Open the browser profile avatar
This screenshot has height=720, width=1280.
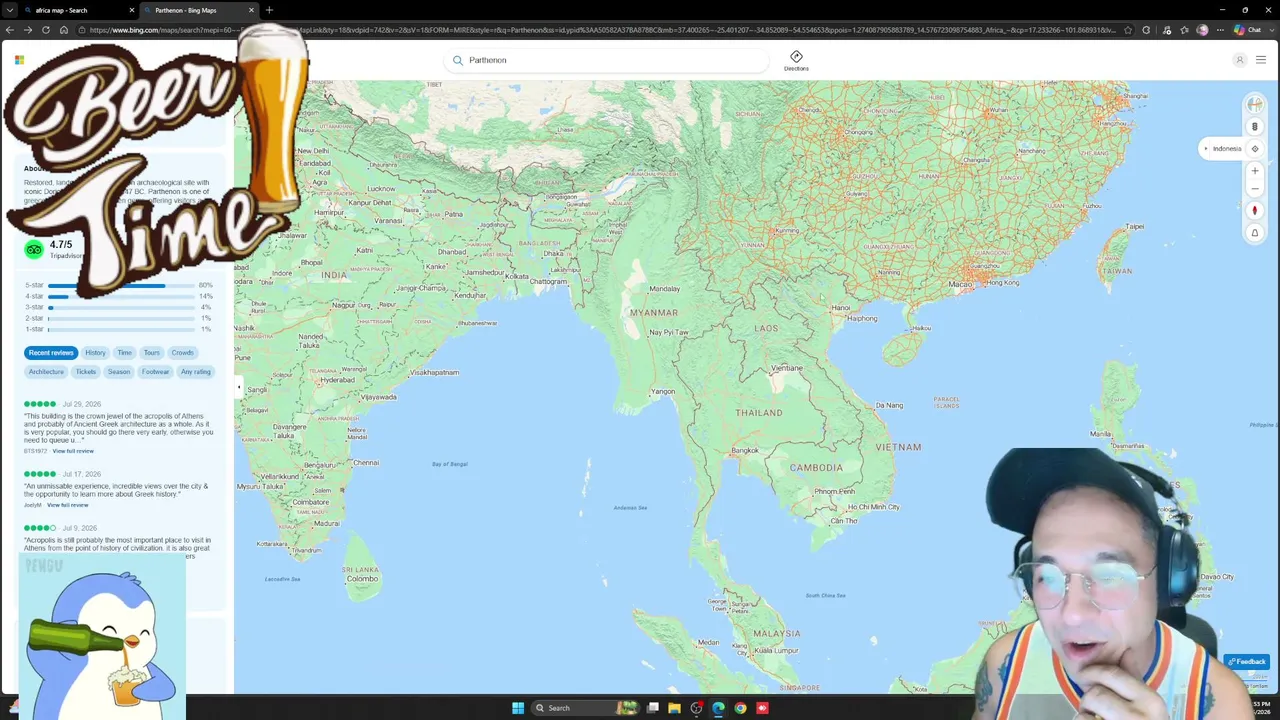[x=1202, y=30]
